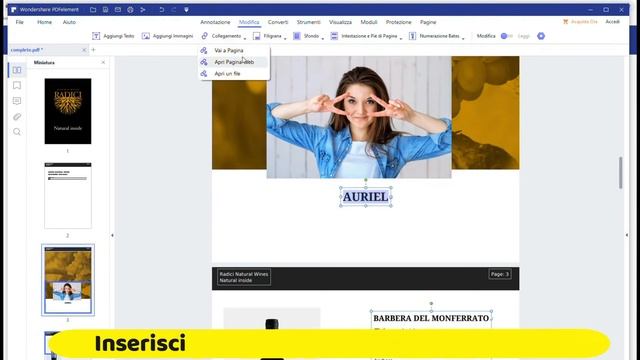Open the settings gear next to Leggi
Screen dimensions: 640x360
click(x=541, y=36)
